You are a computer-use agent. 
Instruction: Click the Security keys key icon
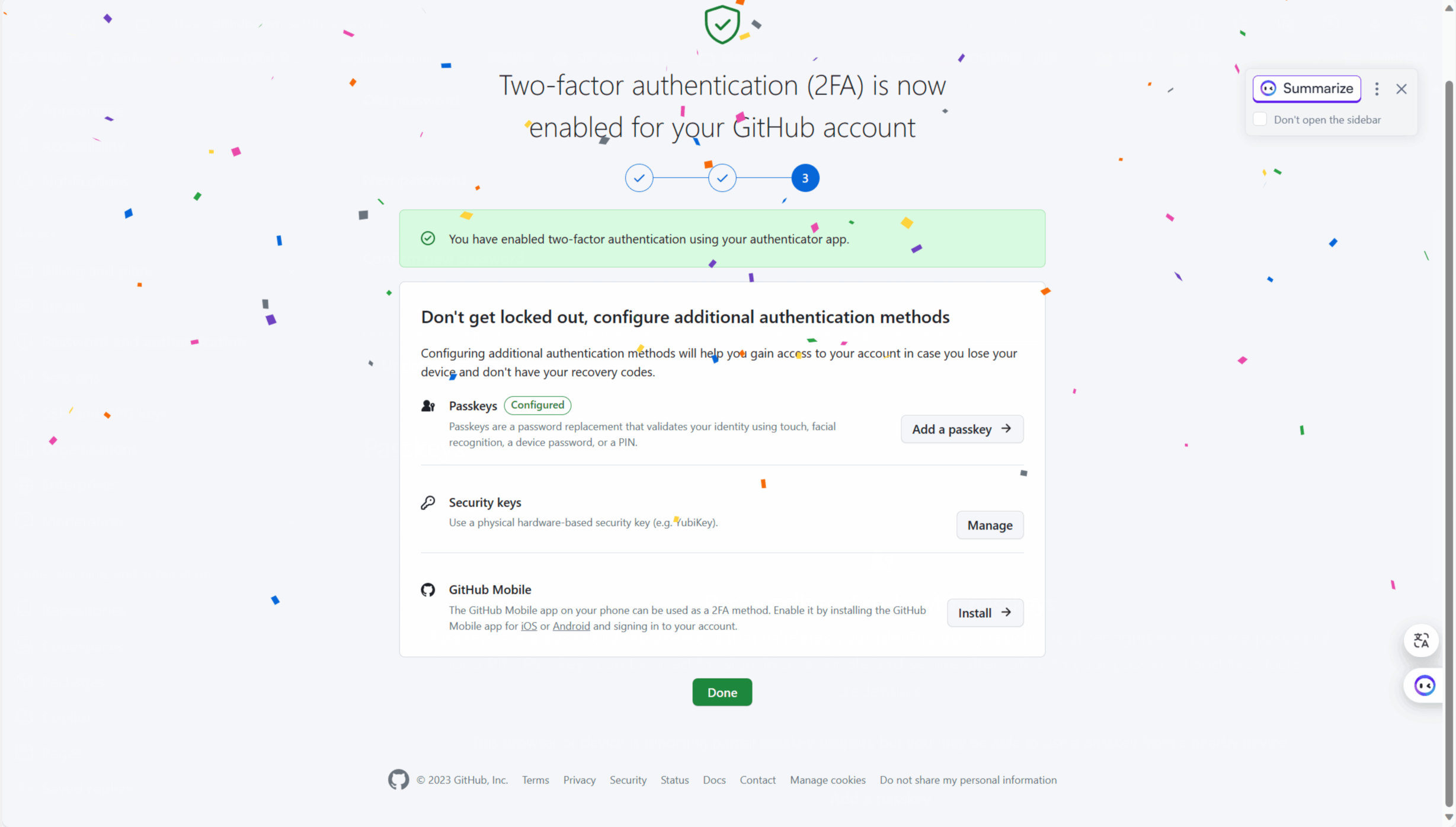pyautogui.click(x=428, y=502)
